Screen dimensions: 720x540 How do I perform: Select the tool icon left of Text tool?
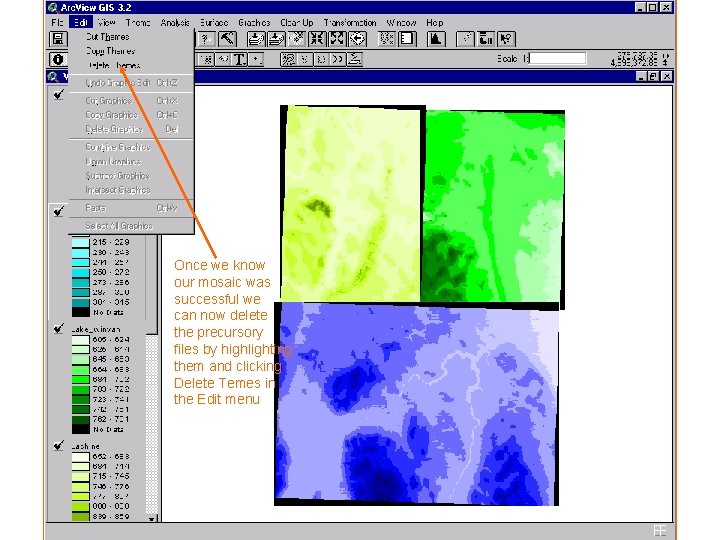point(223,60)
